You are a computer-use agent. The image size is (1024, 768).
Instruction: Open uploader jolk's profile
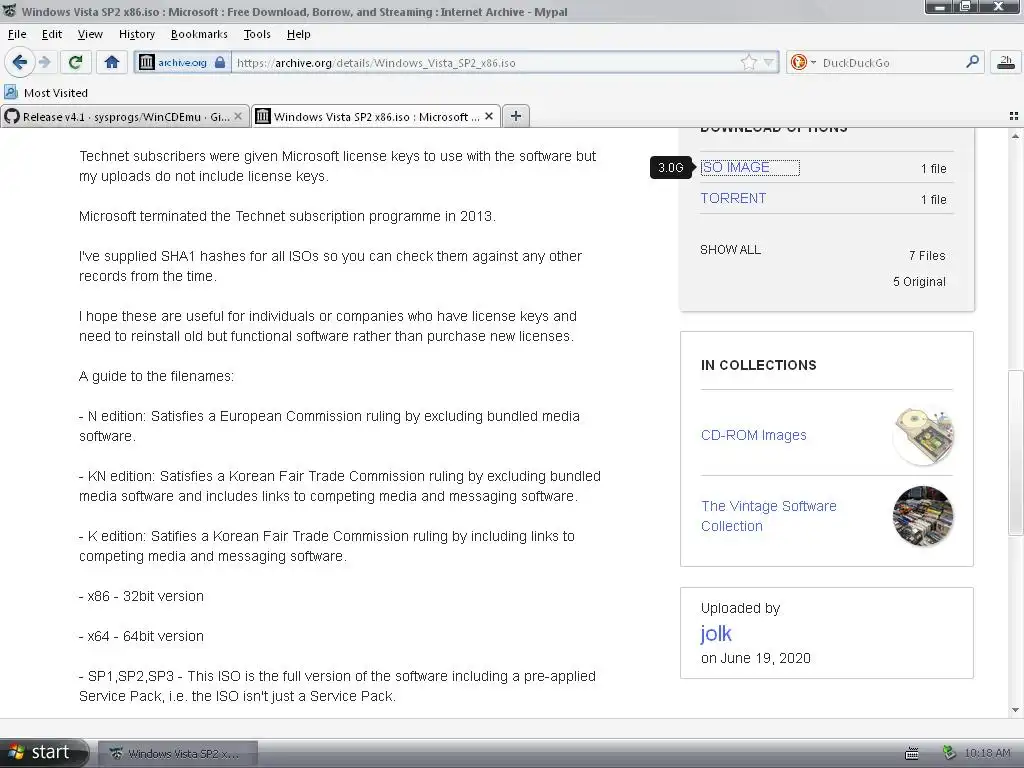716,633
